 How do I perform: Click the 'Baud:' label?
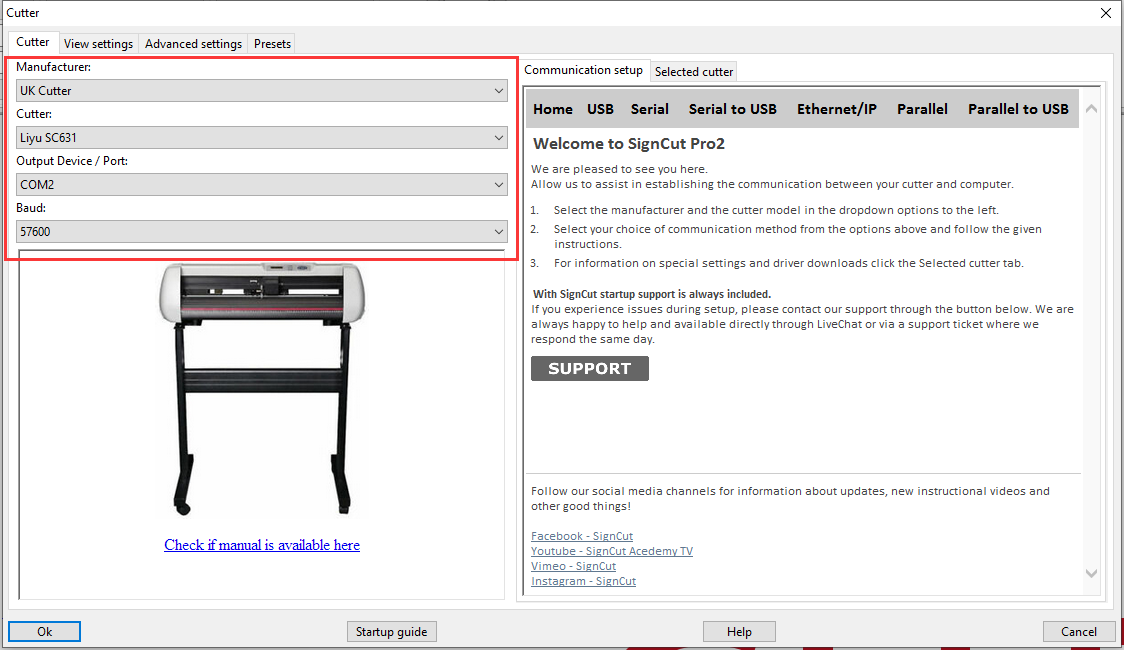point(31,208)
